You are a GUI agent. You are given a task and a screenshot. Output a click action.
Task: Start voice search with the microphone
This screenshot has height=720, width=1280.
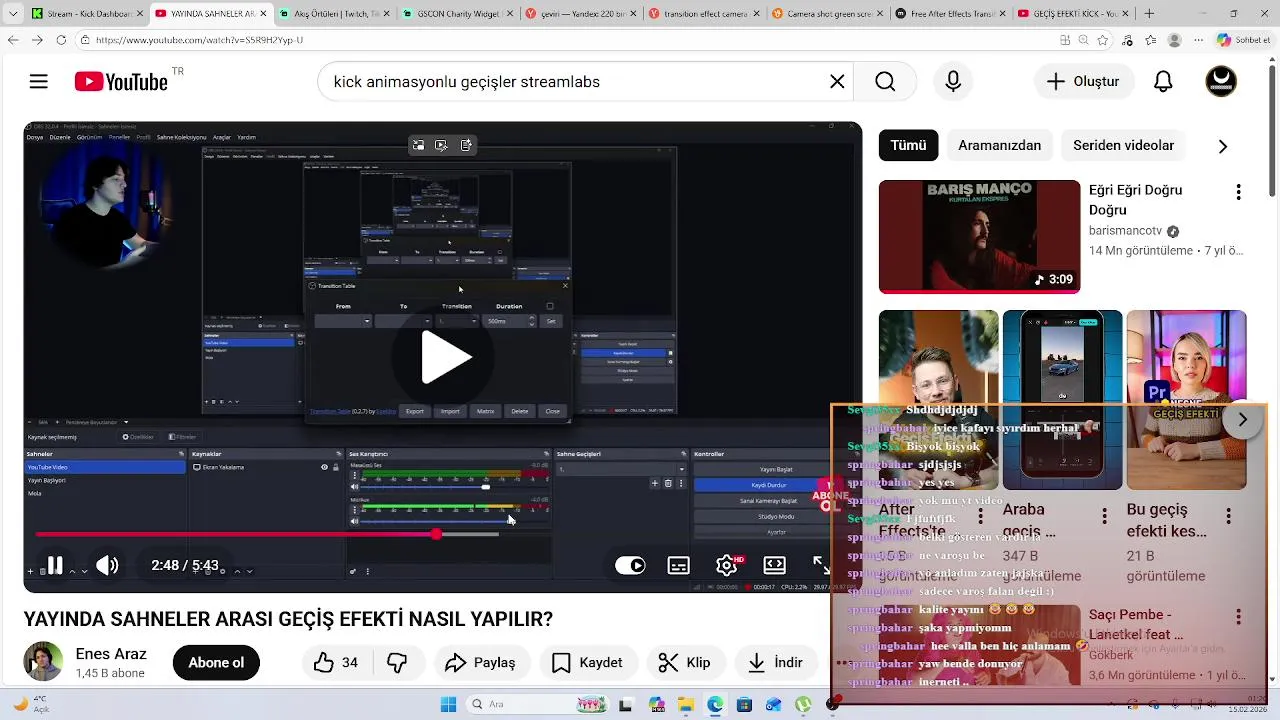(x=953, y=82)
